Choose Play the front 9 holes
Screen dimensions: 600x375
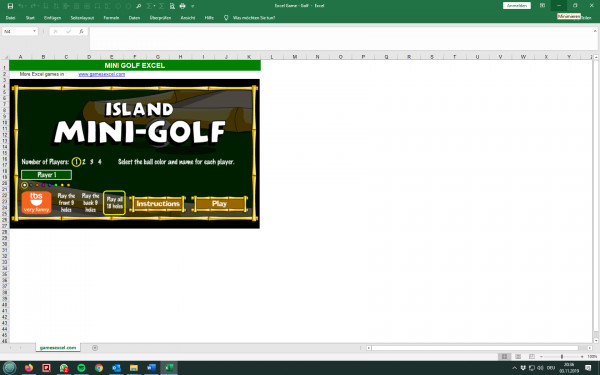point(66,202)
